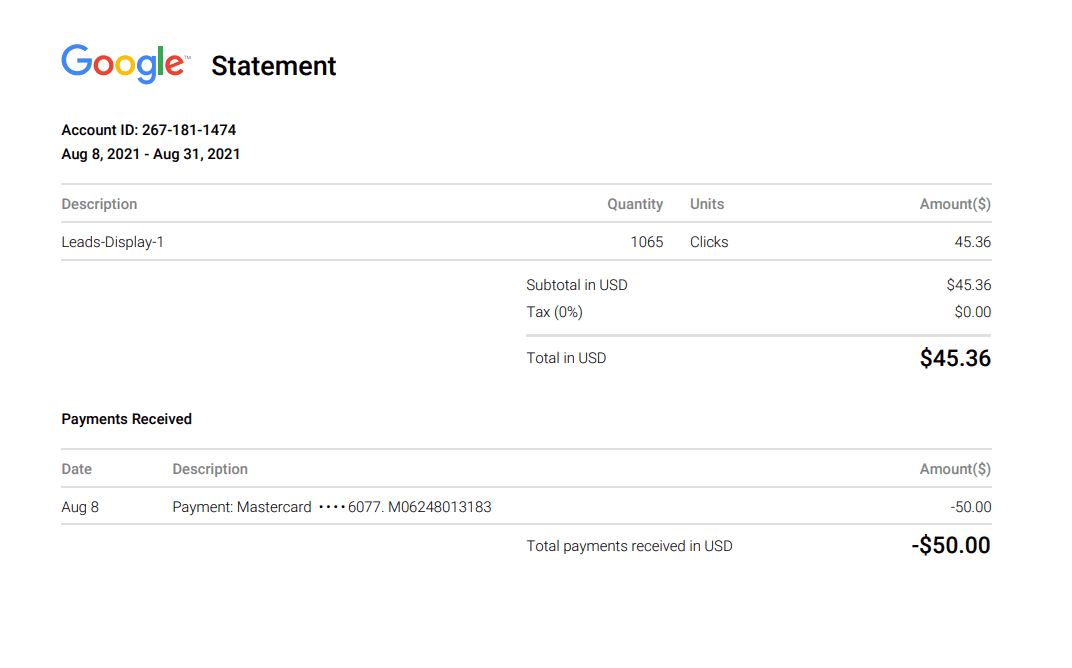Select the Total in USD amount $45.36
This screenshot has height=668, width=1072.
pos(955,358)
